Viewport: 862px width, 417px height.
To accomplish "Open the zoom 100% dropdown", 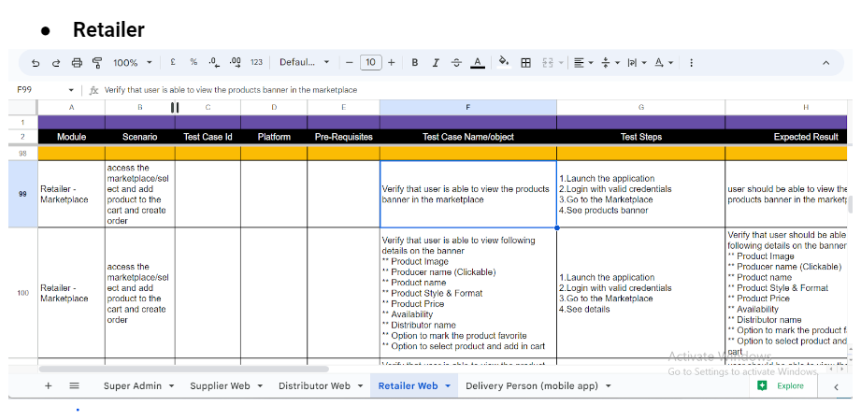I will 131,62.
